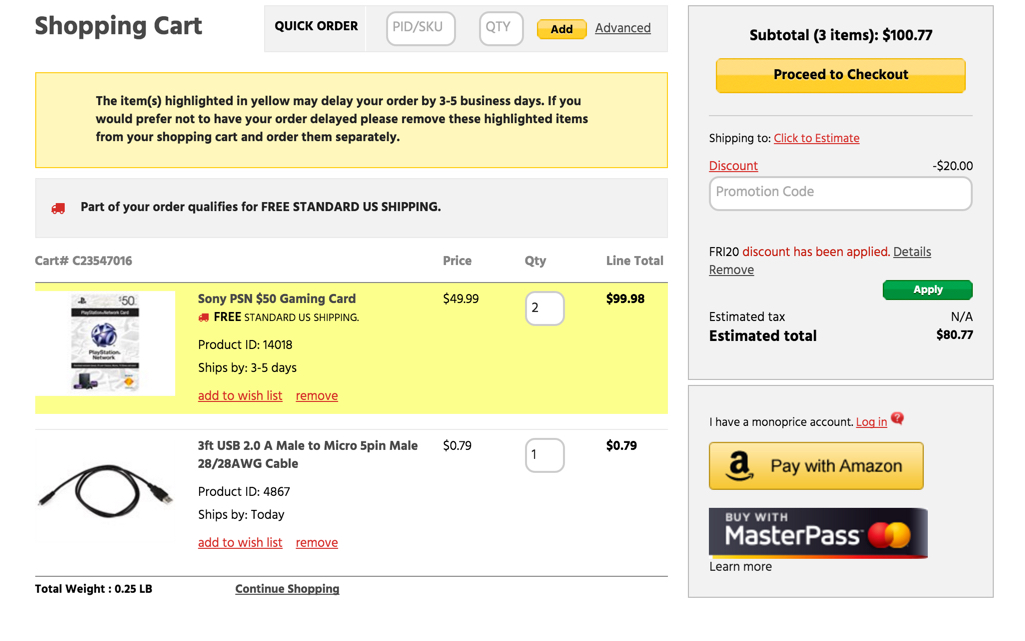Focus the Promotion Code field

click(x=841, y=193)
